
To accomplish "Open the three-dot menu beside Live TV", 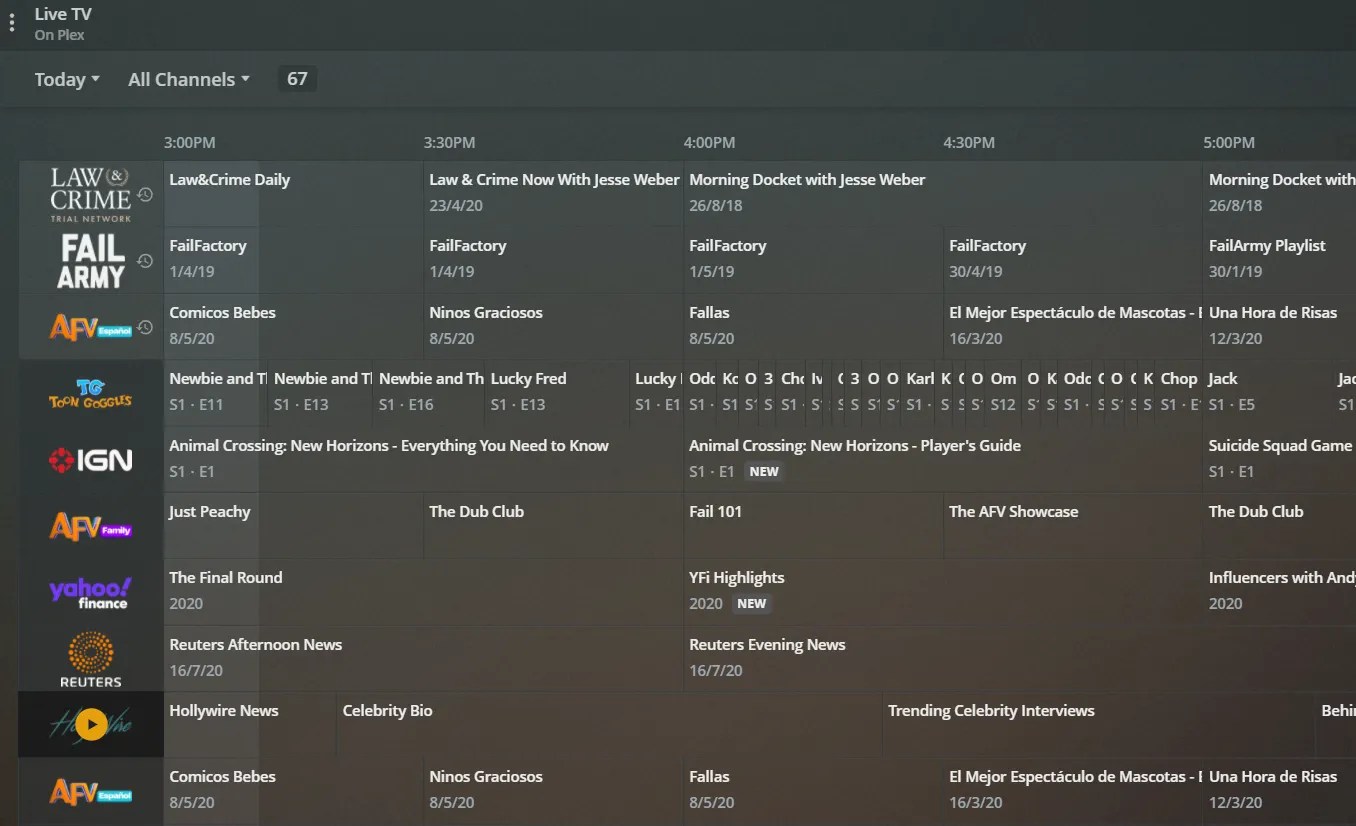I will pyautogui.click(x=12, y=23).
